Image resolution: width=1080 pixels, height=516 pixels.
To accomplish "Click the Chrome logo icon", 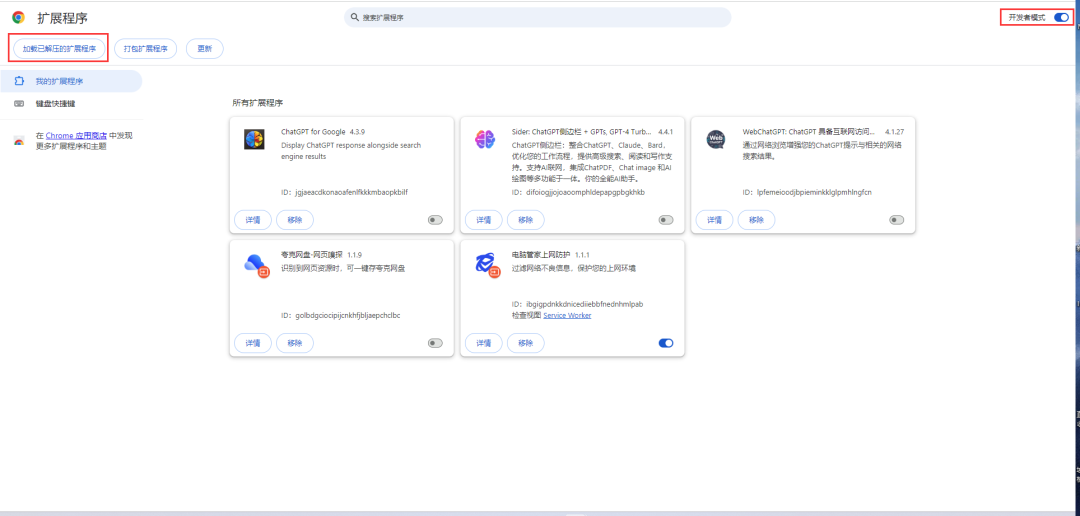I will point(19,18).
